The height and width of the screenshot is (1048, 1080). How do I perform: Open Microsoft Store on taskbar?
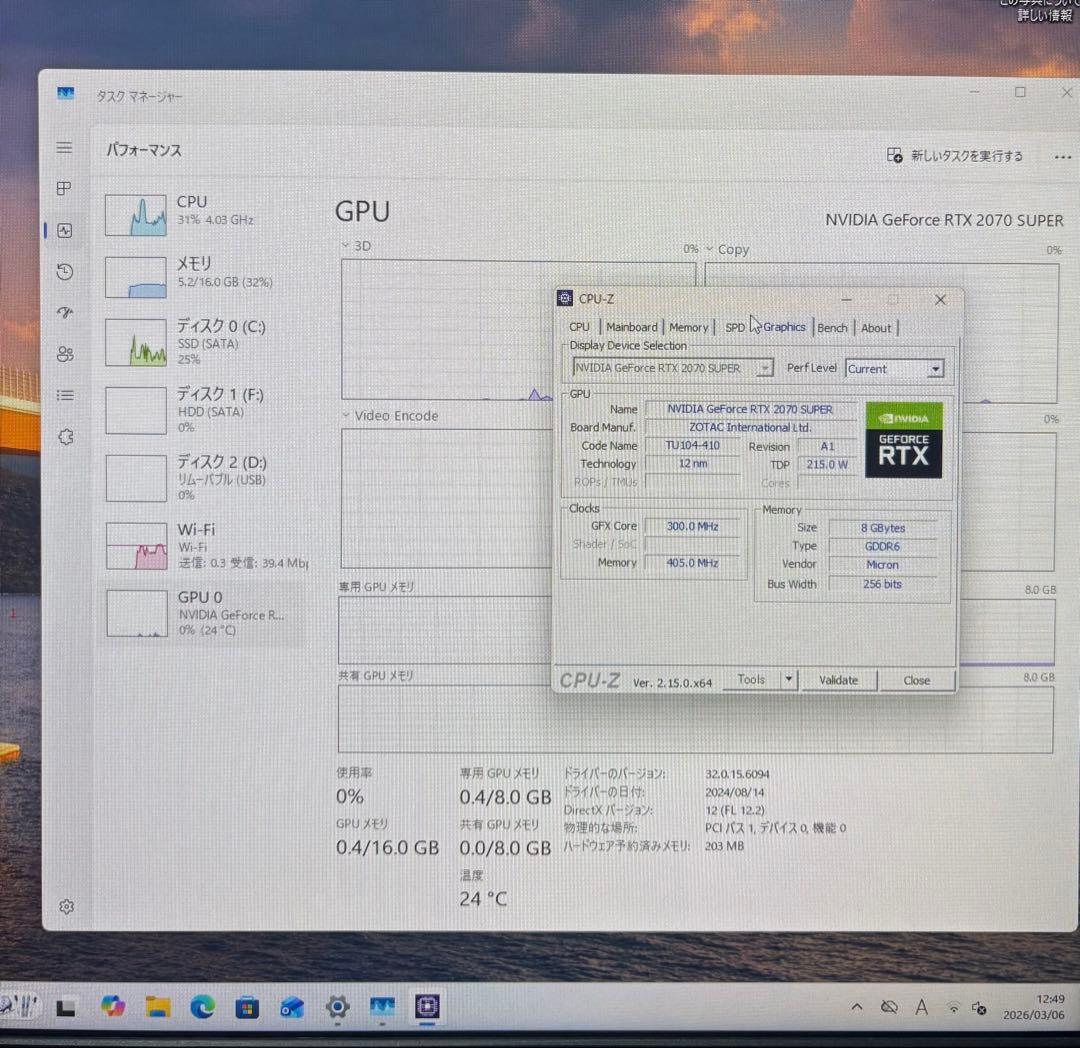pyautogui.click(x=247, y=1008)
